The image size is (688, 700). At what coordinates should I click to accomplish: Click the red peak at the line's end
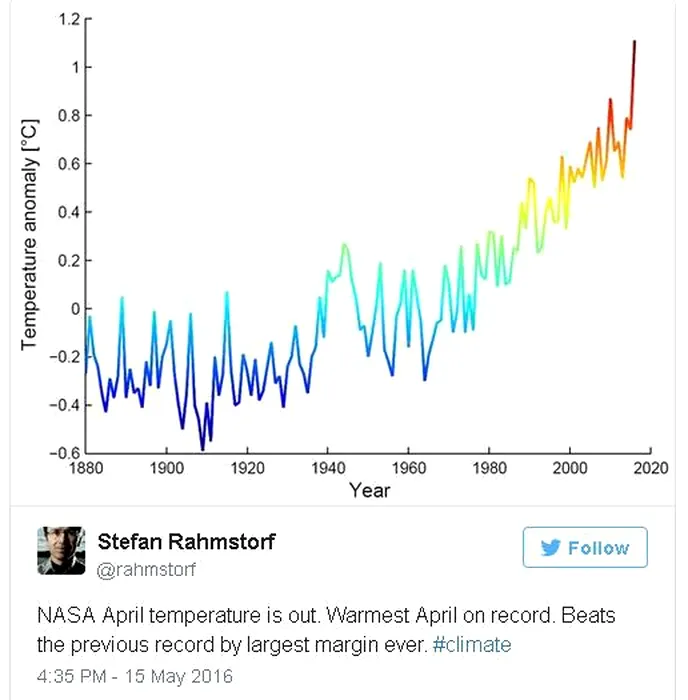634,44
